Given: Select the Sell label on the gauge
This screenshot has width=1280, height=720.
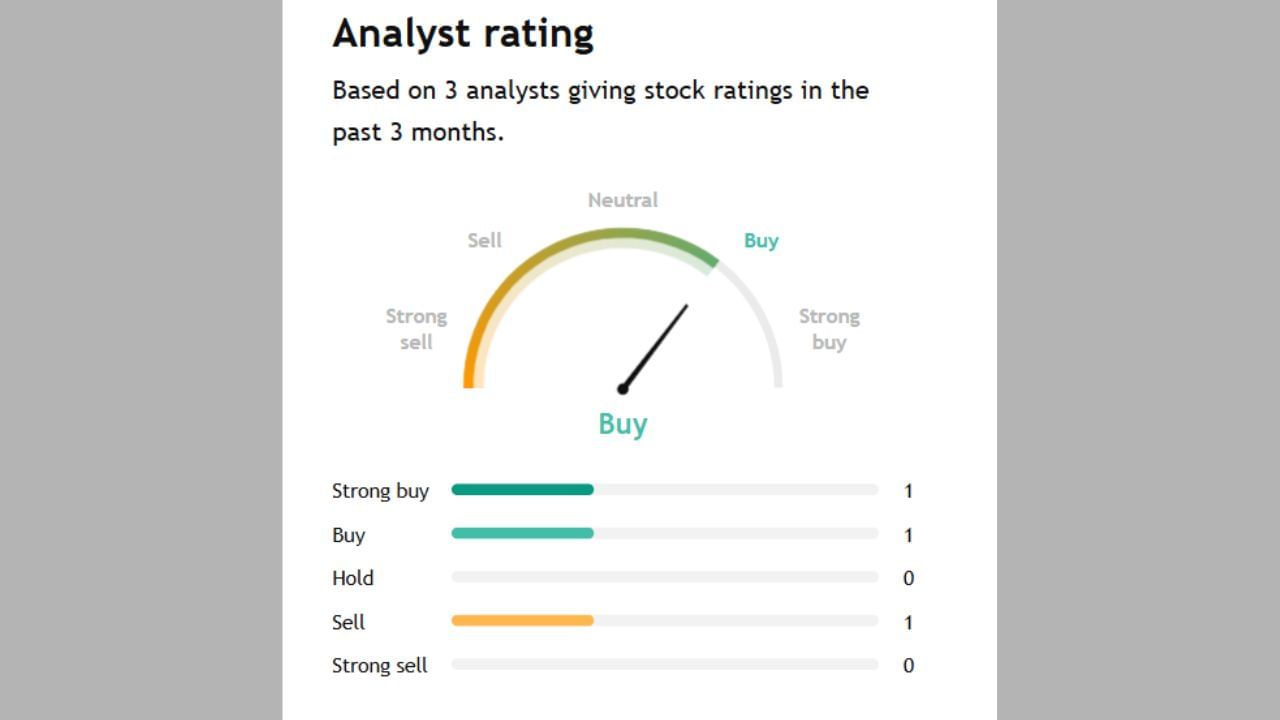Looking at the screenshot, I should (484, 240).
